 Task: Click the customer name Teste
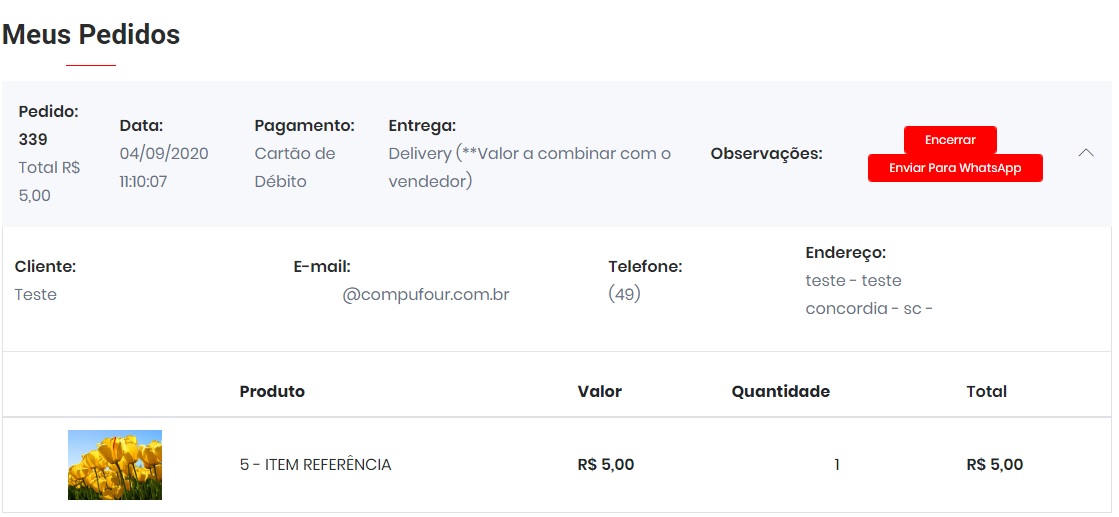(36, 295)
